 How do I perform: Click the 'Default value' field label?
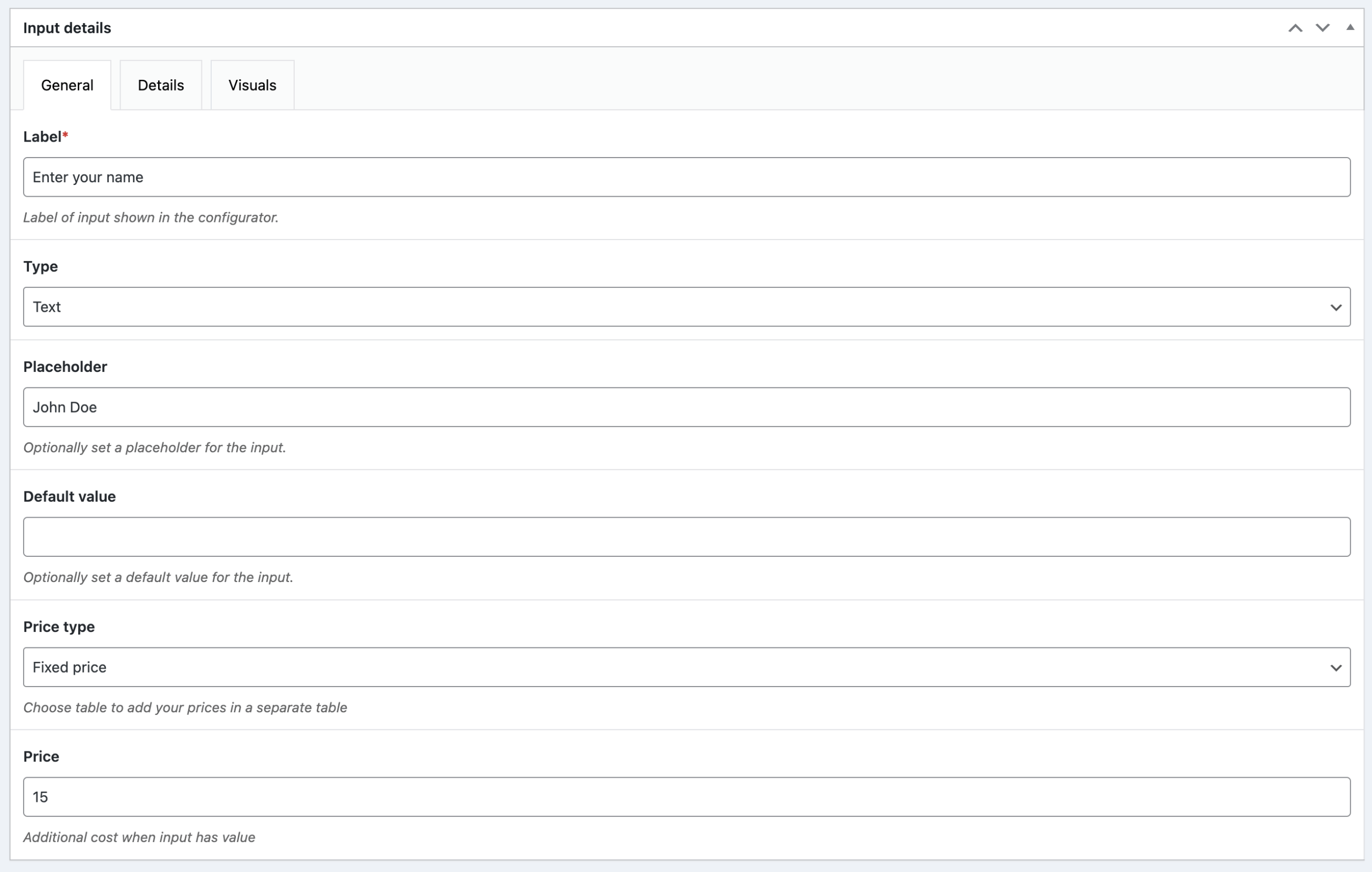(70, 496)
